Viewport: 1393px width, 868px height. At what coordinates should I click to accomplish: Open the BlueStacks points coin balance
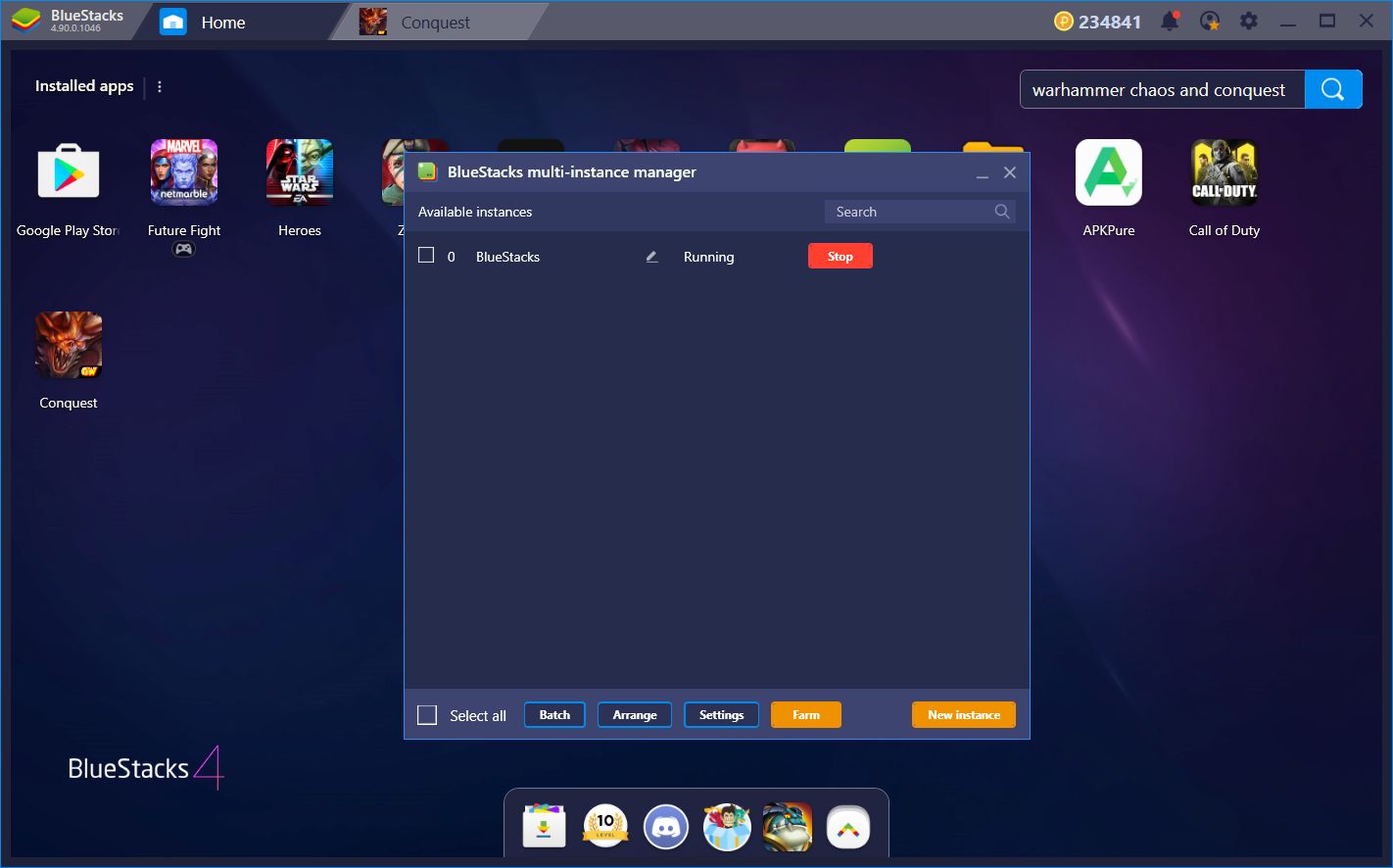pyautogui.click(x=1097, y=22)
